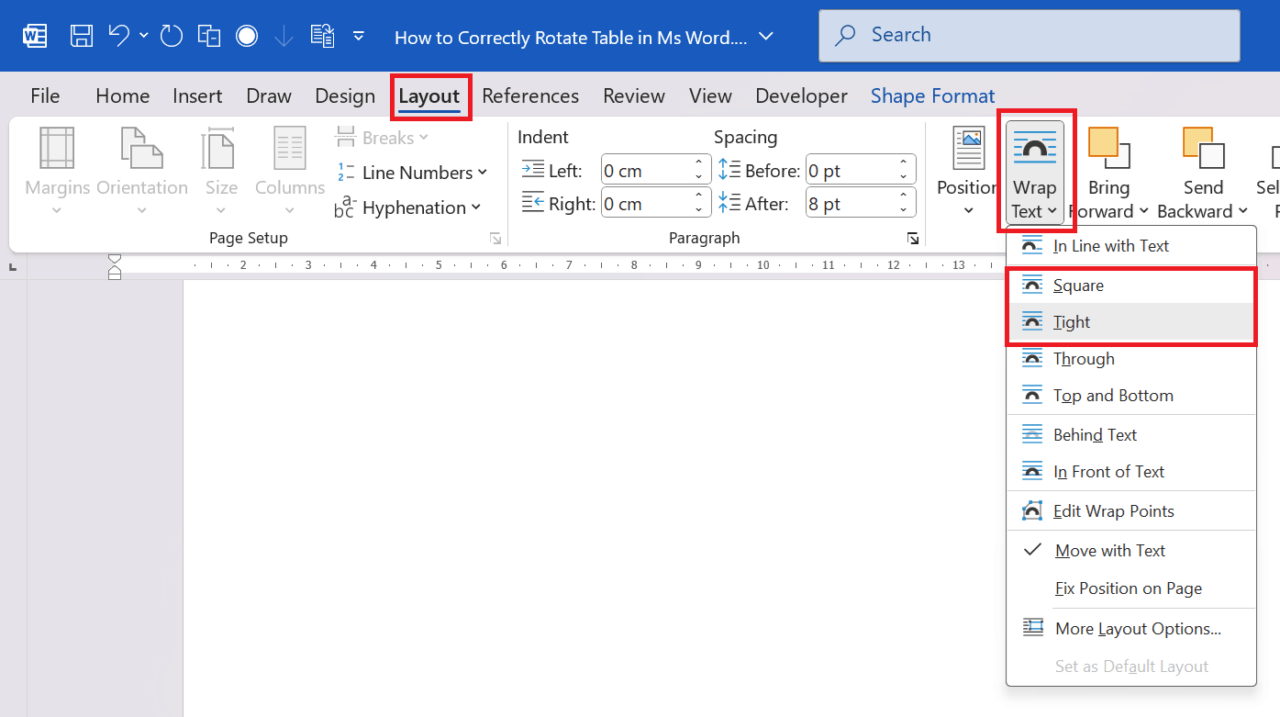Enable Fix Position on Page
Screen dimensions: 1280x717
coord(1128,589)
